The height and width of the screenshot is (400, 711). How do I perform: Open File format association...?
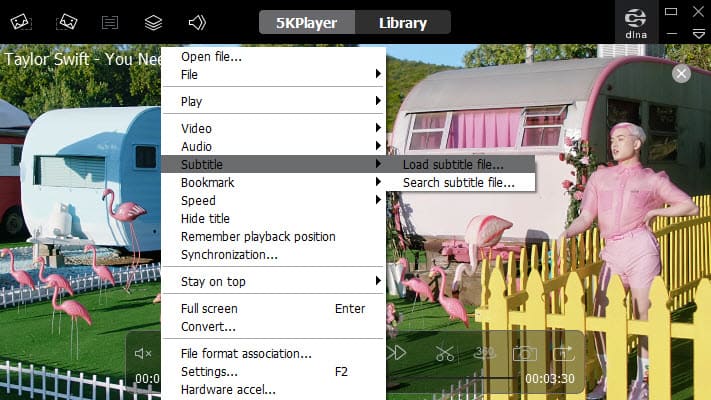(x=273, y=353)
